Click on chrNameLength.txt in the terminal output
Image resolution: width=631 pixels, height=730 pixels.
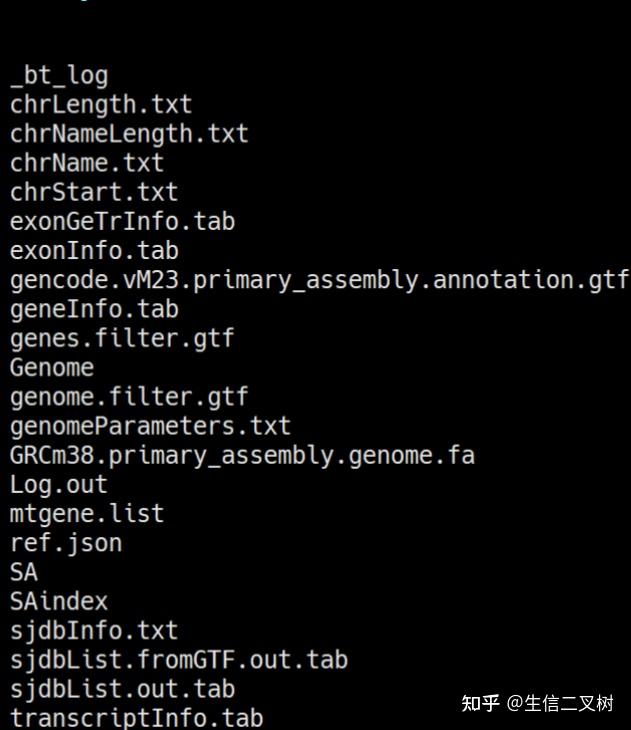pos(129,133)
